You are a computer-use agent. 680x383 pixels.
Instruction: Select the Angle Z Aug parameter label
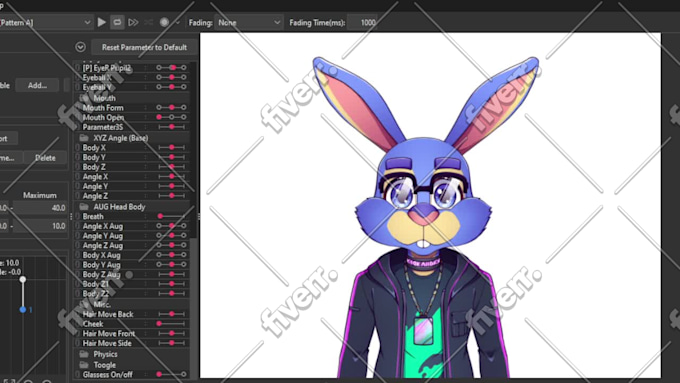[x=103, y=246]
